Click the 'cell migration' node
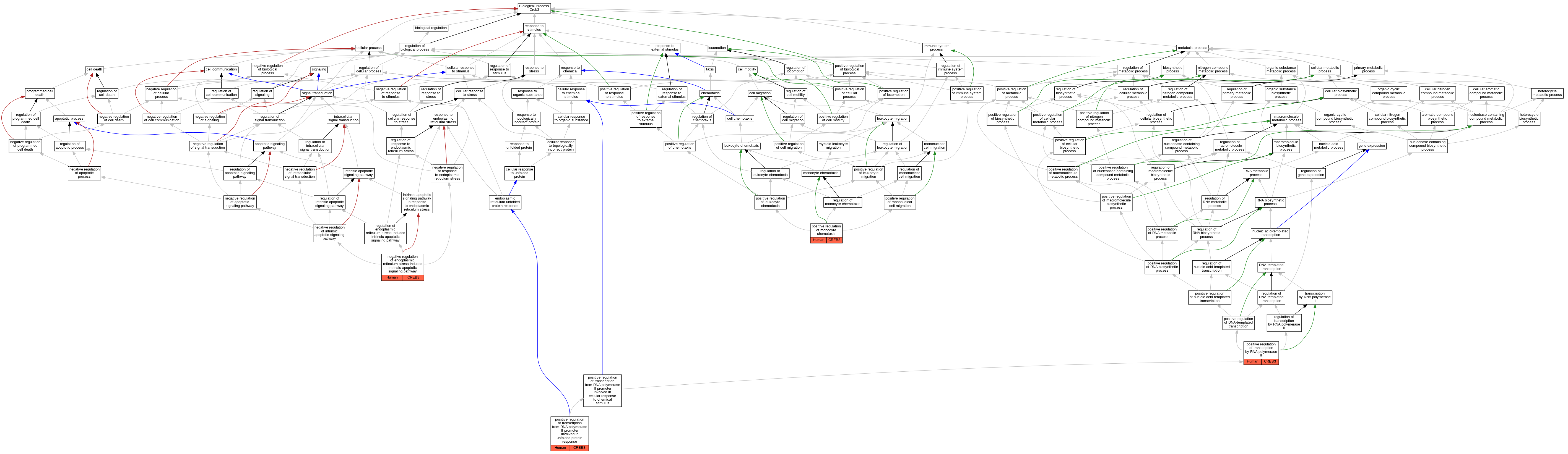The width and height of the screenshot is (1568, 454). (760, 93)
